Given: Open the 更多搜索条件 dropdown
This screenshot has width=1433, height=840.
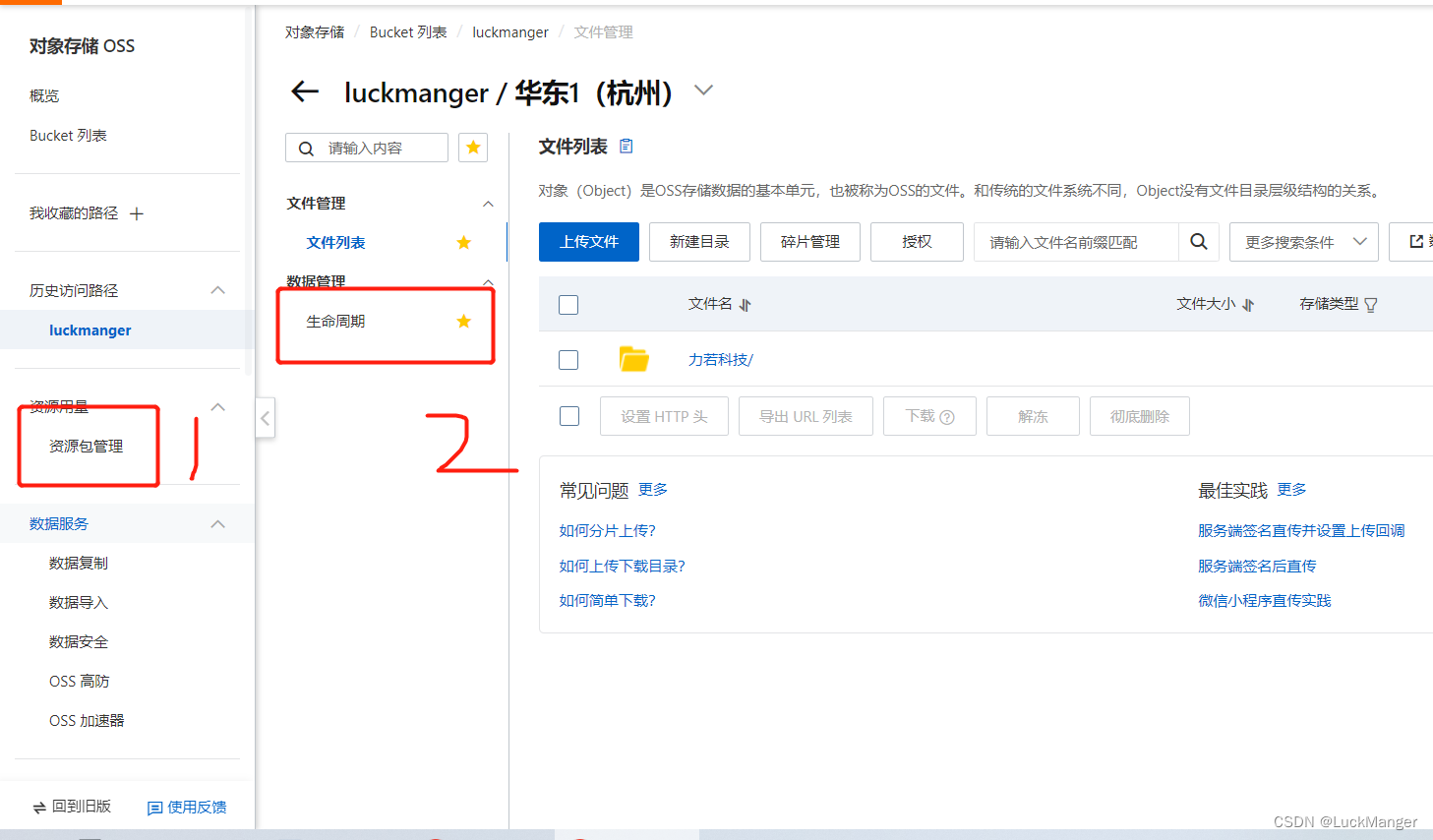Looking at the screenshot, I should coord(1304,242).
